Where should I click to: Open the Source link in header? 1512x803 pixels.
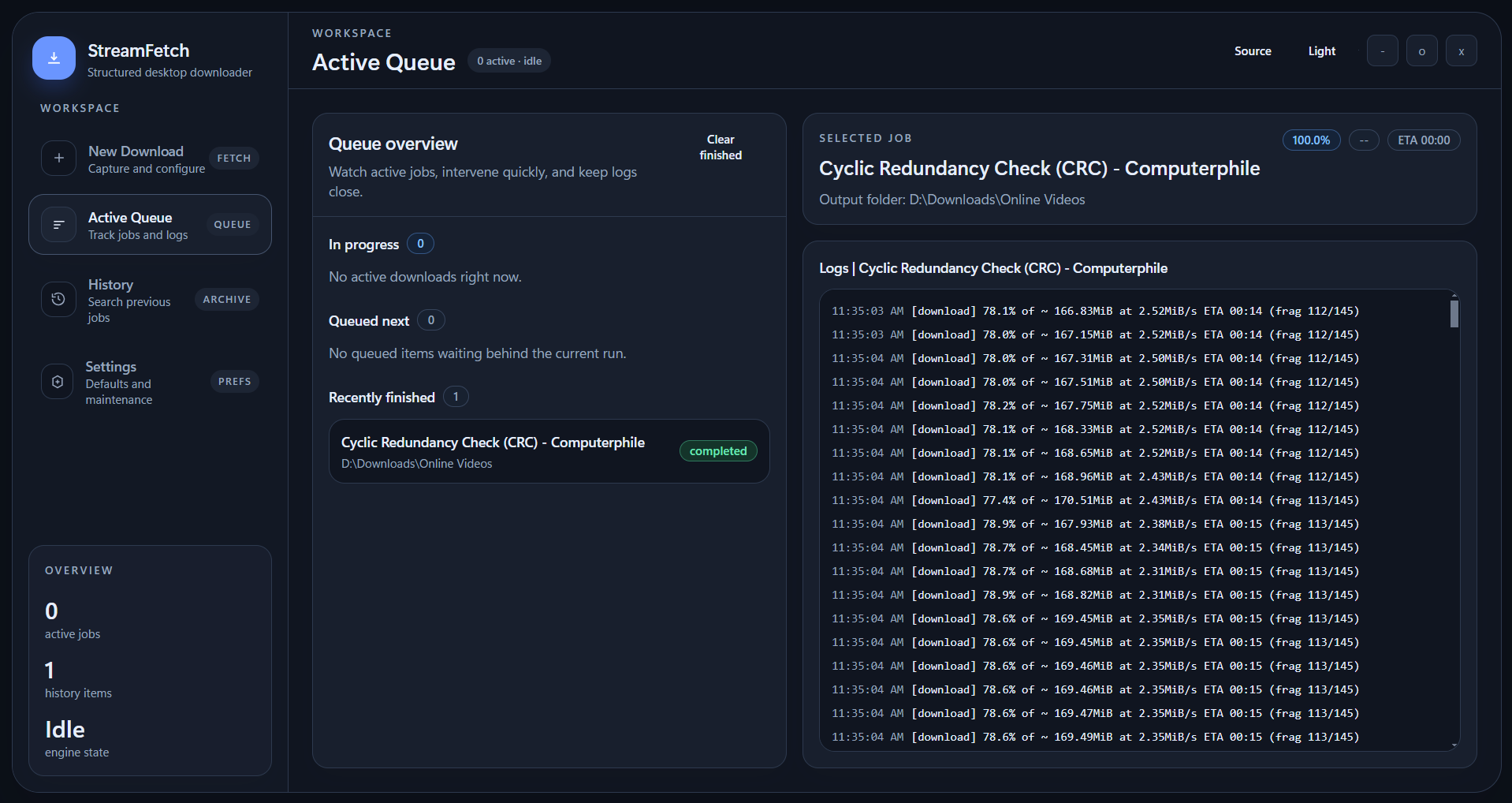click(x=1253, y=51)
